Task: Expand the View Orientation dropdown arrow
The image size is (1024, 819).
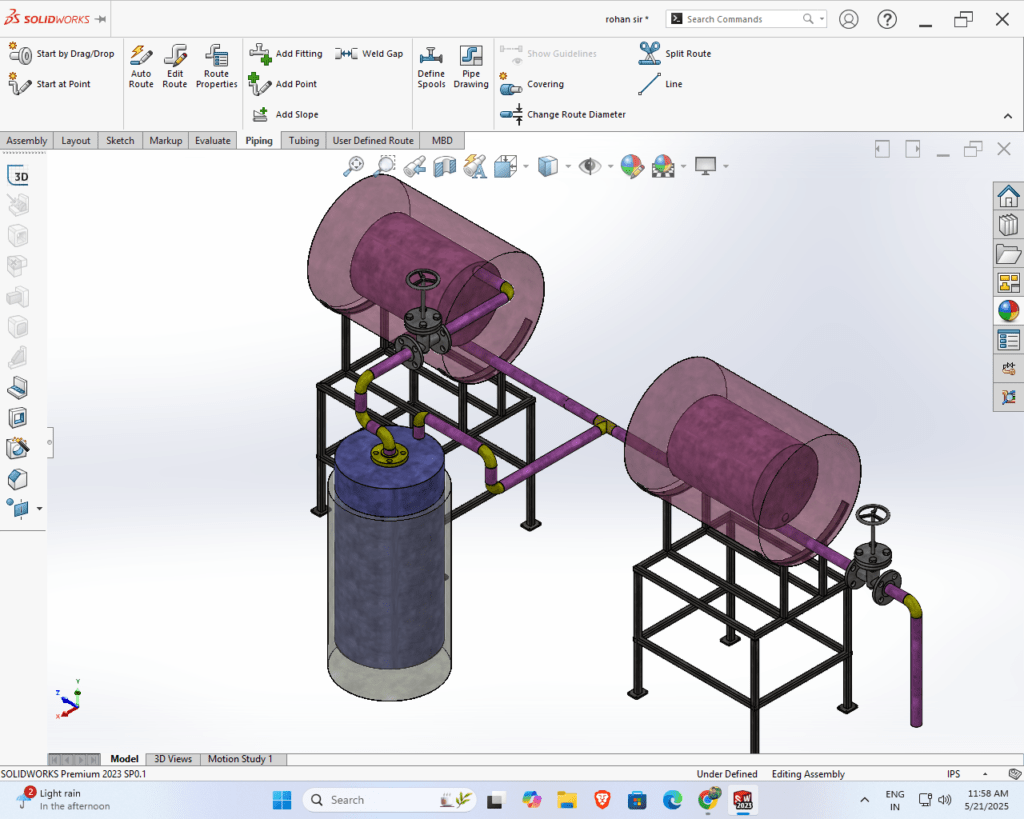Action: [526, 166]
